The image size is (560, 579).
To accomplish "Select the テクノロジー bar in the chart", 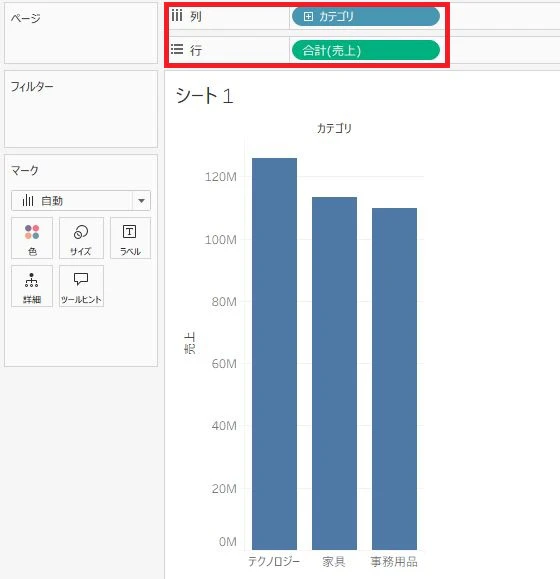I will (274, 354).
